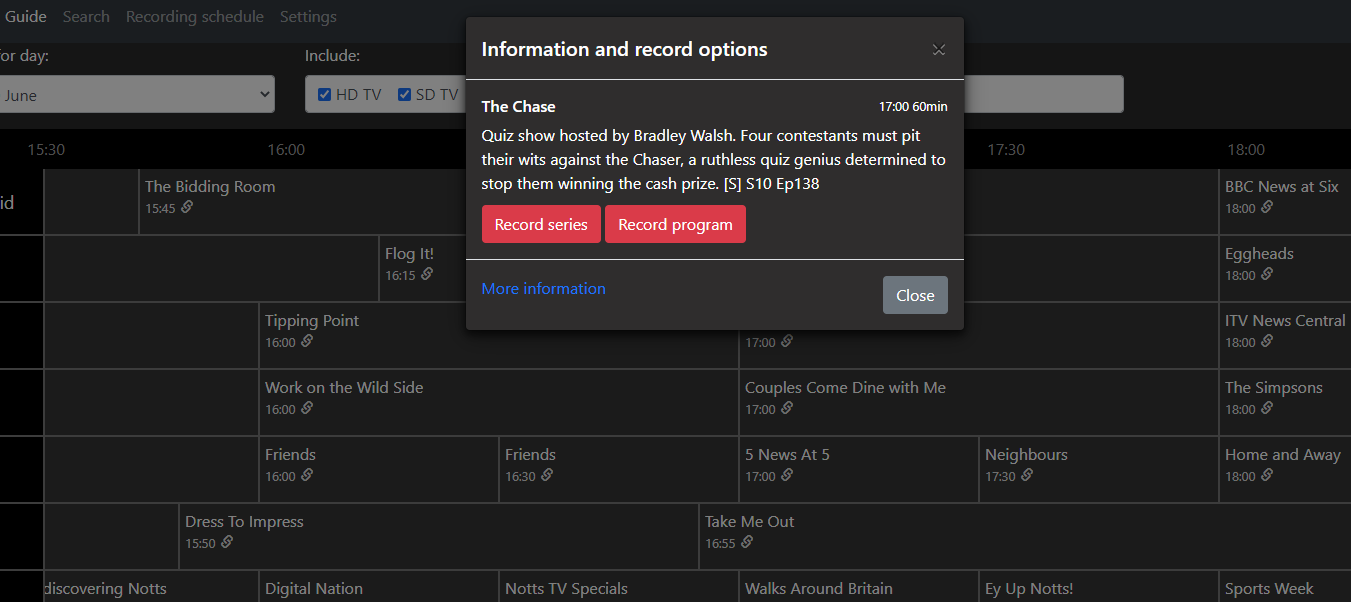Viewport: 1351px width, 602px height.
Task: Open the Guide menu item
Action: (x=26, y=17)
